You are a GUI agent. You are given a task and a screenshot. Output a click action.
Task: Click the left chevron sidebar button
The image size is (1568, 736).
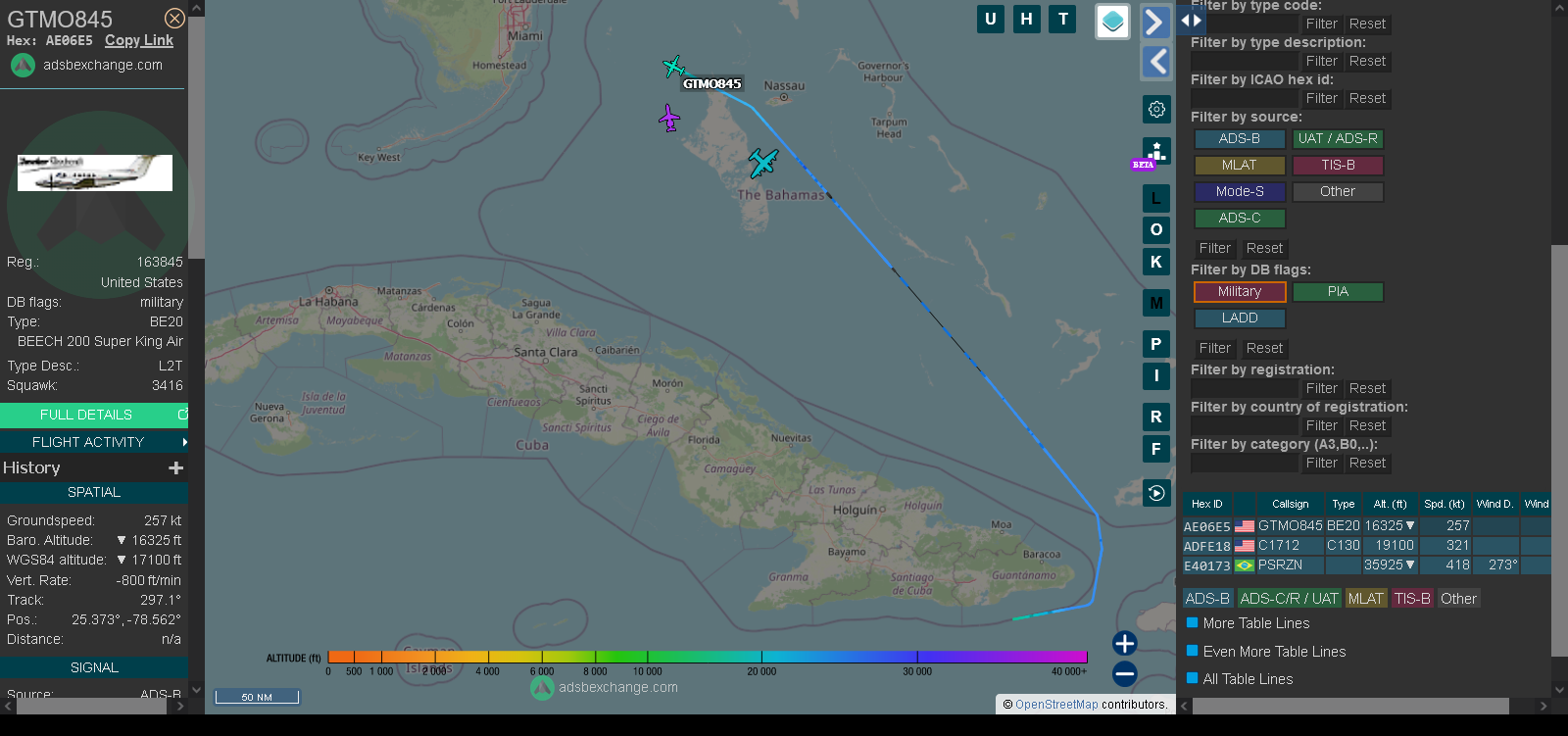pos(1156,62)
